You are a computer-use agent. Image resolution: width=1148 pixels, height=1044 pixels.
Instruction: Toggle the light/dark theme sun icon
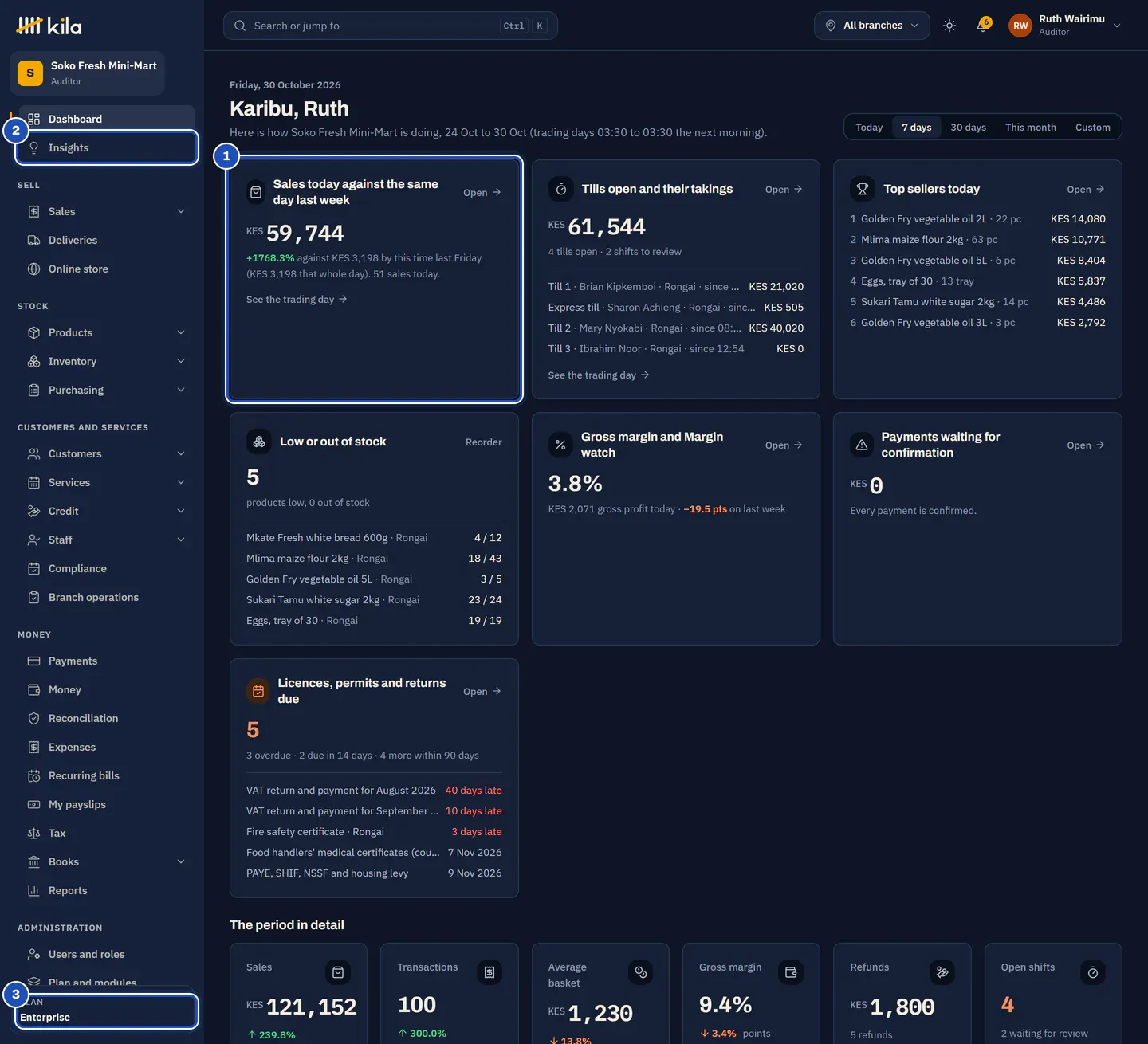(x=949, y=26)
